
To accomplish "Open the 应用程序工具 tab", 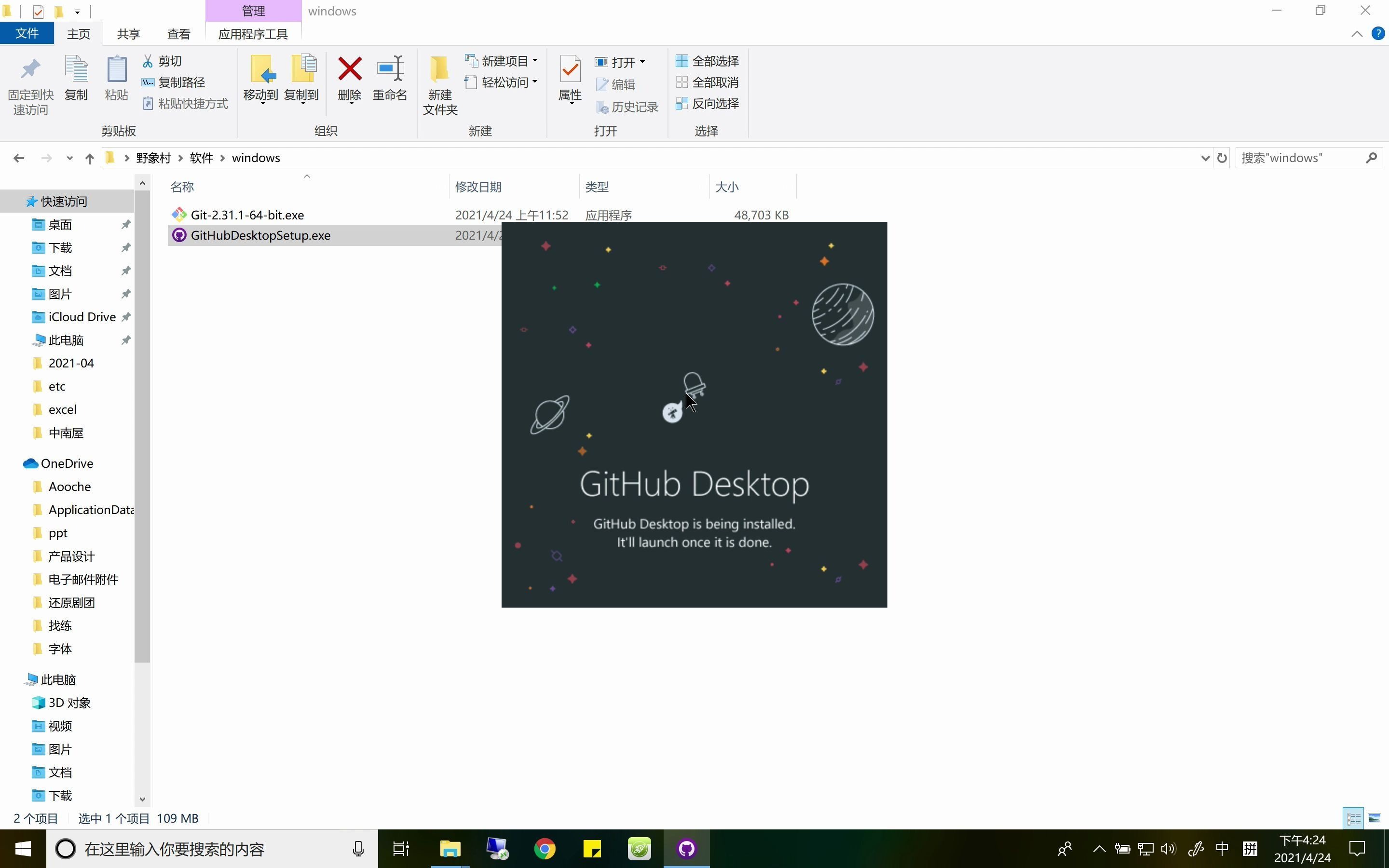I will point(253,34).
